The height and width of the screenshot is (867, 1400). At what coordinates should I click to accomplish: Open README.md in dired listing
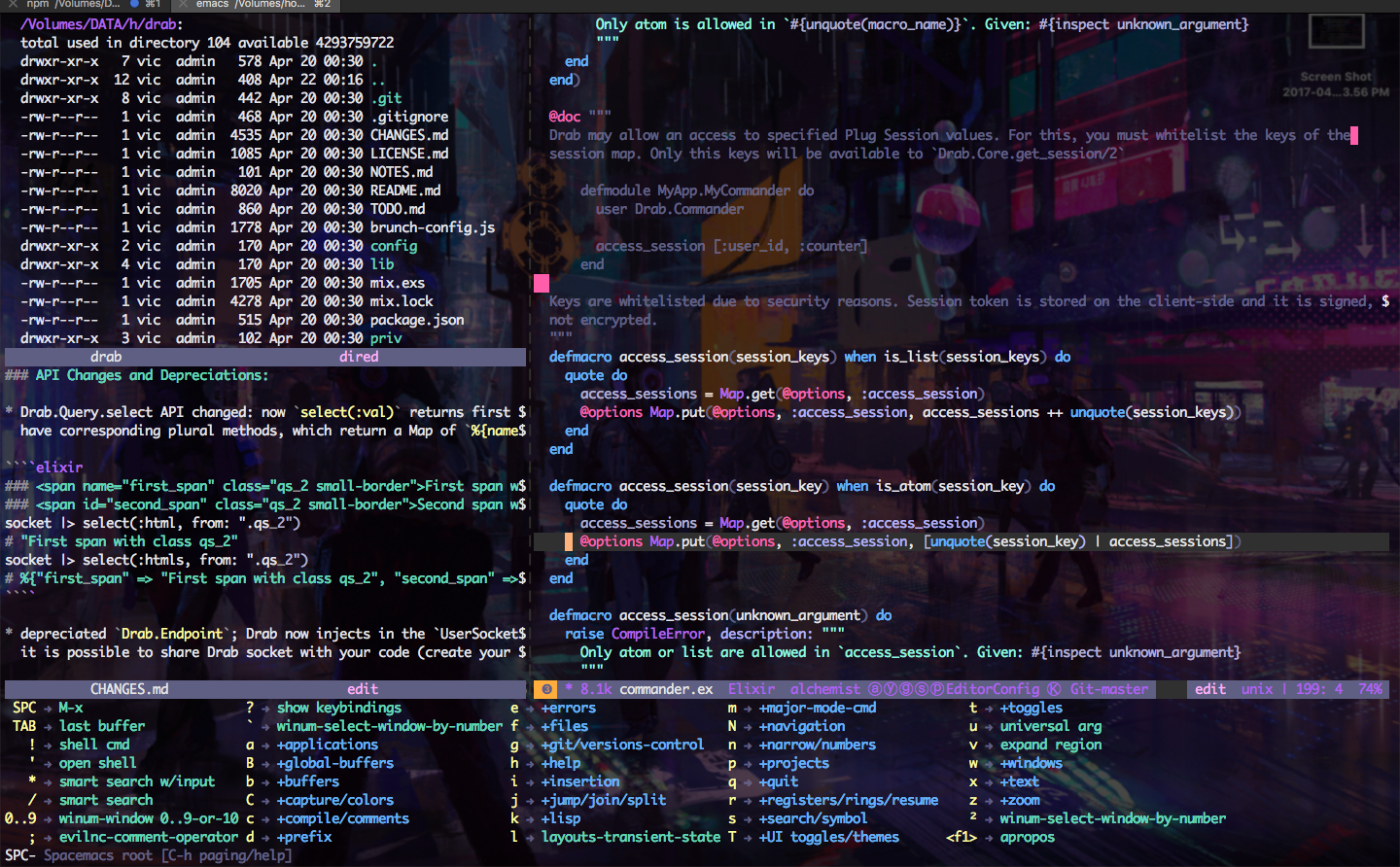pos(405,191)
